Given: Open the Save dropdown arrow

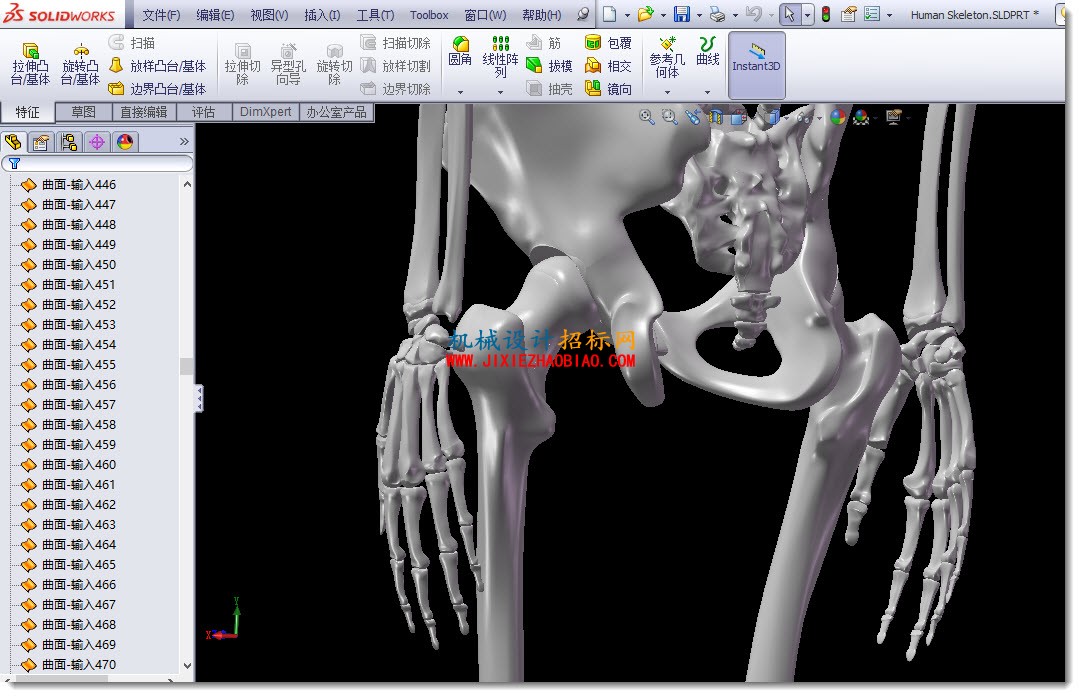Looking at the screenshot, I should click(x=699, y=15).
